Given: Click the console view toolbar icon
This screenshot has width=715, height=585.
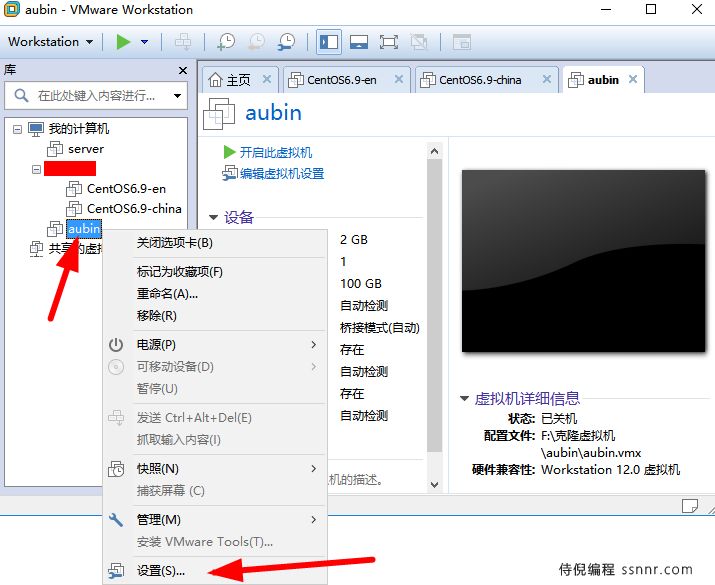Looking at the screenshot, I should click(x=461, y=42).
